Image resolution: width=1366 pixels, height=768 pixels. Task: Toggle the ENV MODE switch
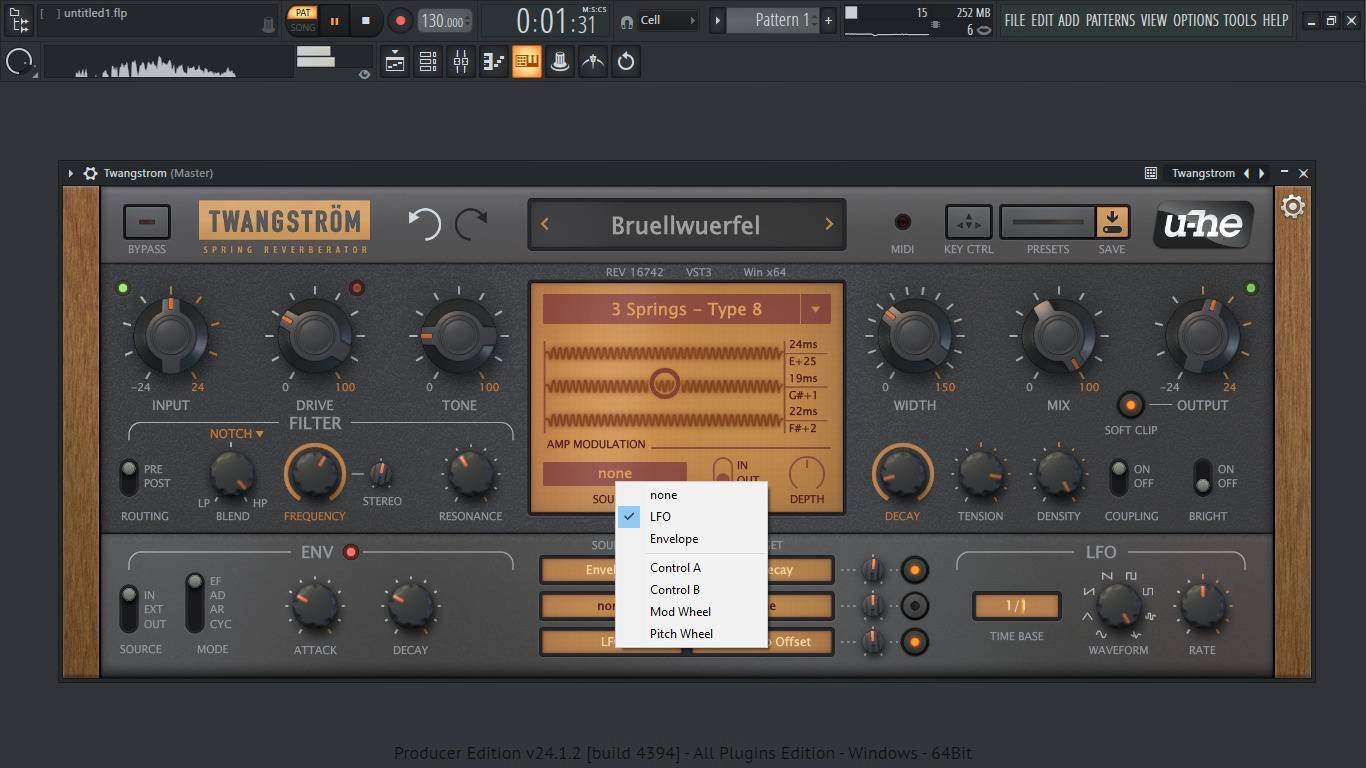[194, 602]
